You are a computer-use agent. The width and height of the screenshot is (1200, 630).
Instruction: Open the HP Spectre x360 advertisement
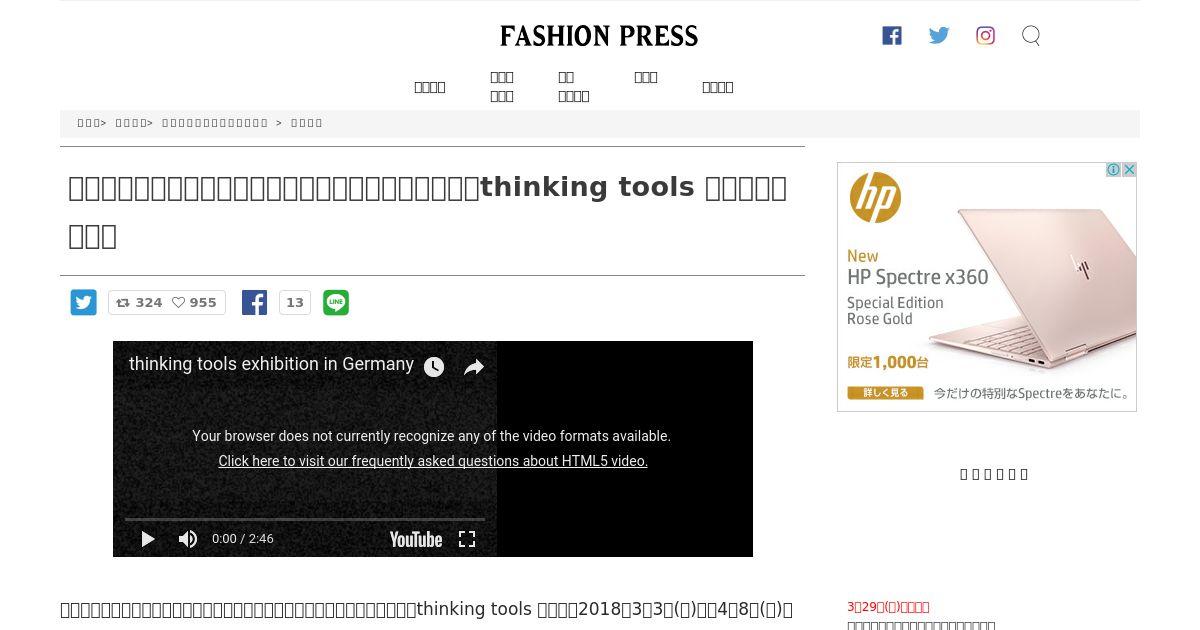point(987,287)
